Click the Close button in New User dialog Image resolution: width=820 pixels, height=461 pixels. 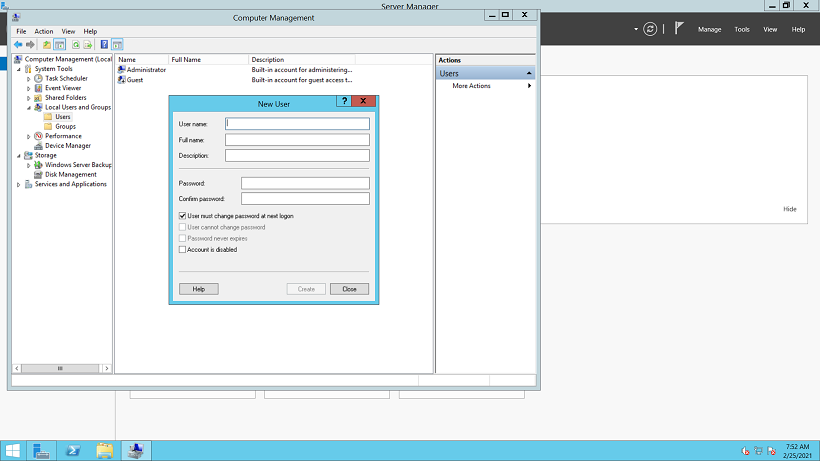(x=349, y=289)
